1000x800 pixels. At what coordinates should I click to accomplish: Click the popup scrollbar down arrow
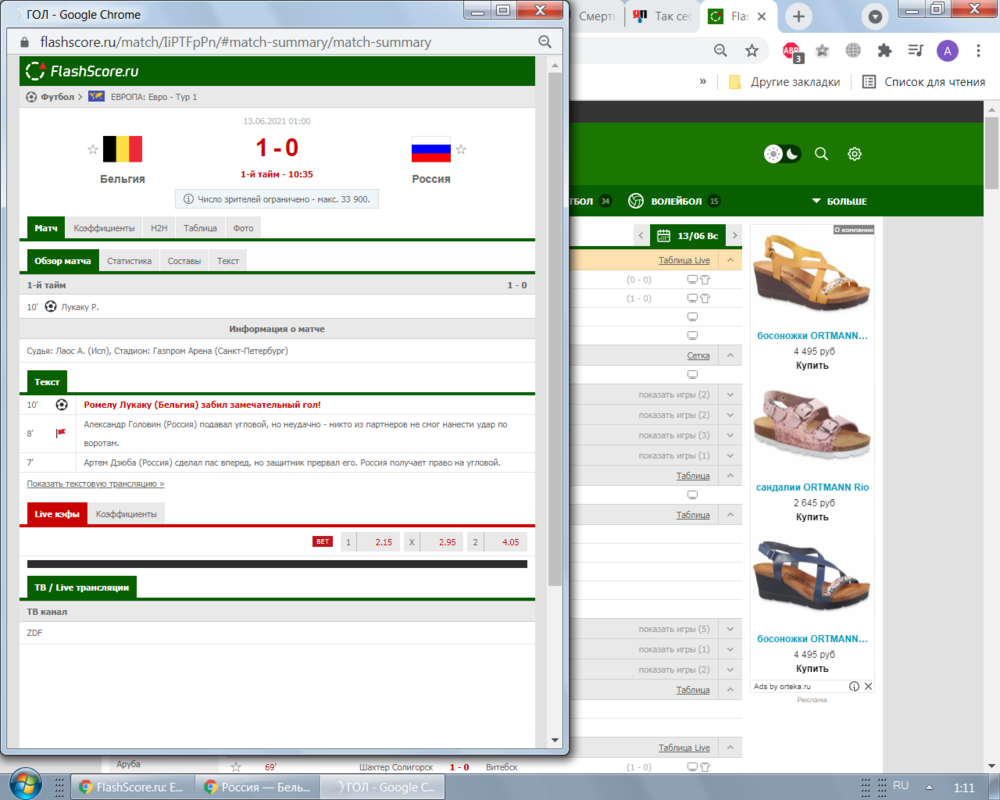tap(555, 740)
